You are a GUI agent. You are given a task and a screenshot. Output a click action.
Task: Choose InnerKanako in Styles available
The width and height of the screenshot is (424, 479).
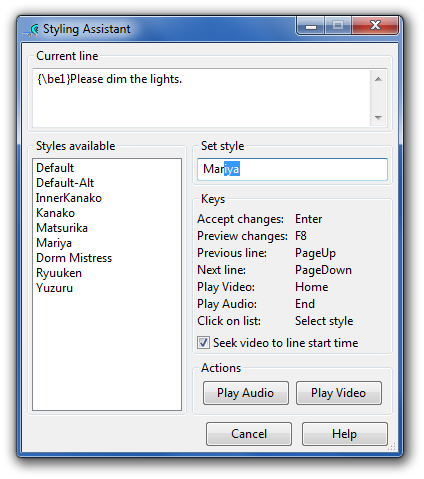click(69, 198)
